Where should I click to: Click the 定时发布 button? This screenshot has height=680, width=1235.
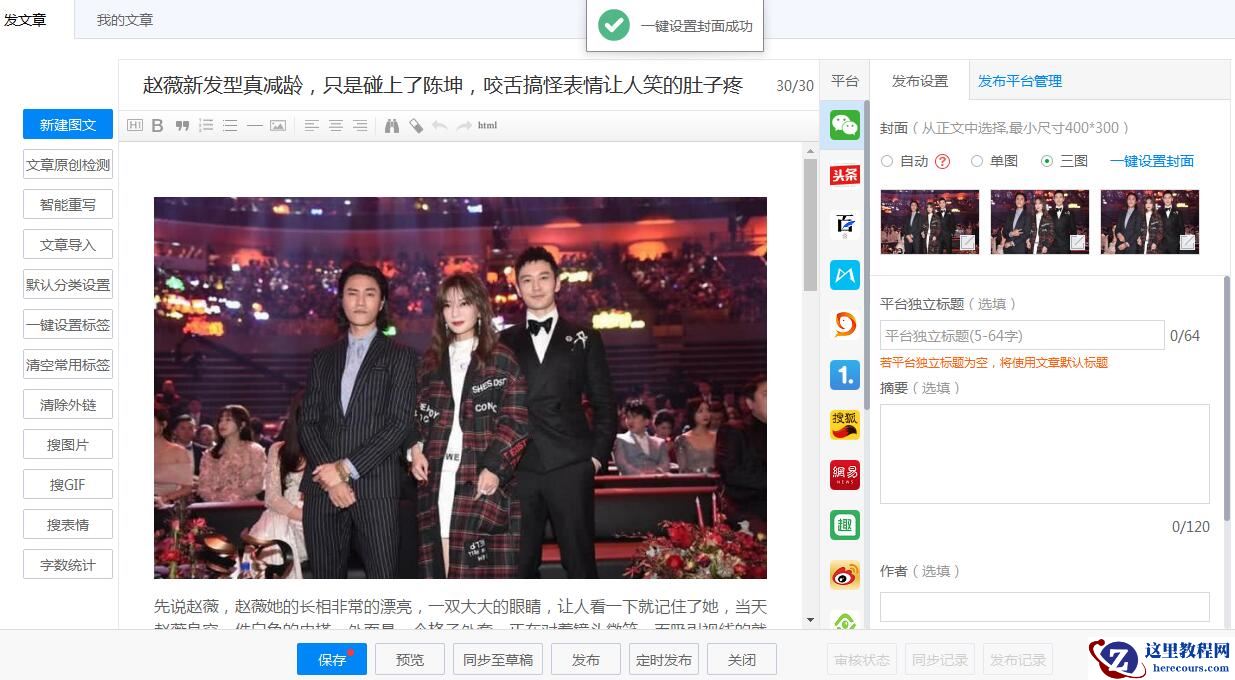click(x=664, y=659)
